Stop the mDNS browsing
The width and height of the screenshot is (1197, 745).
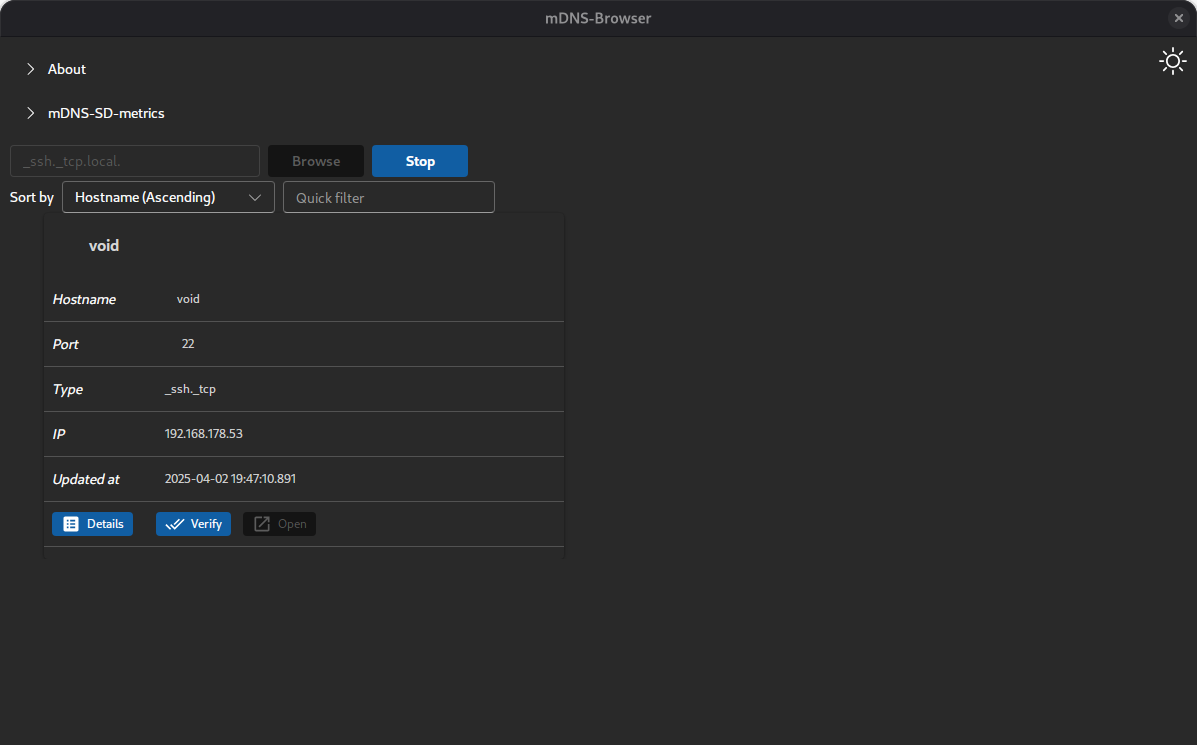click(420, 161)
